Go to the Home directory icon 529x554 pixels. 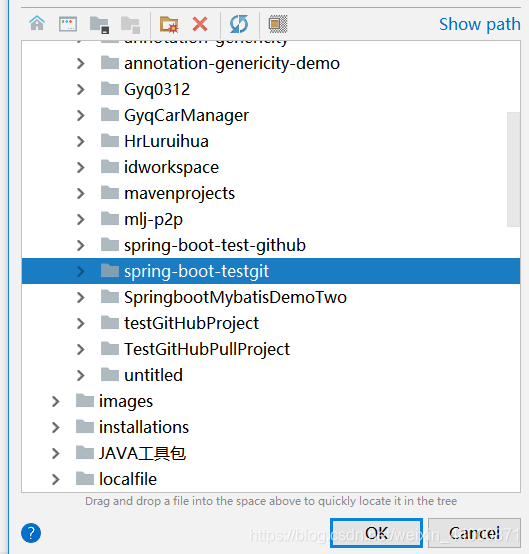coord(37,24)
